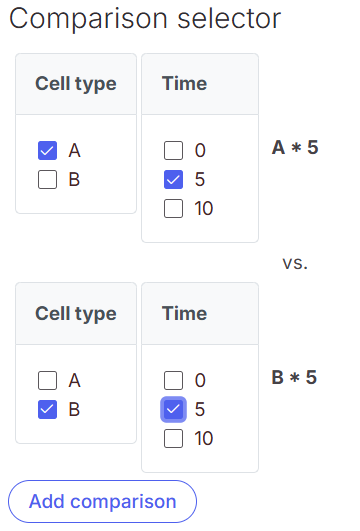Check time 10 in first group

pos(173,208)
